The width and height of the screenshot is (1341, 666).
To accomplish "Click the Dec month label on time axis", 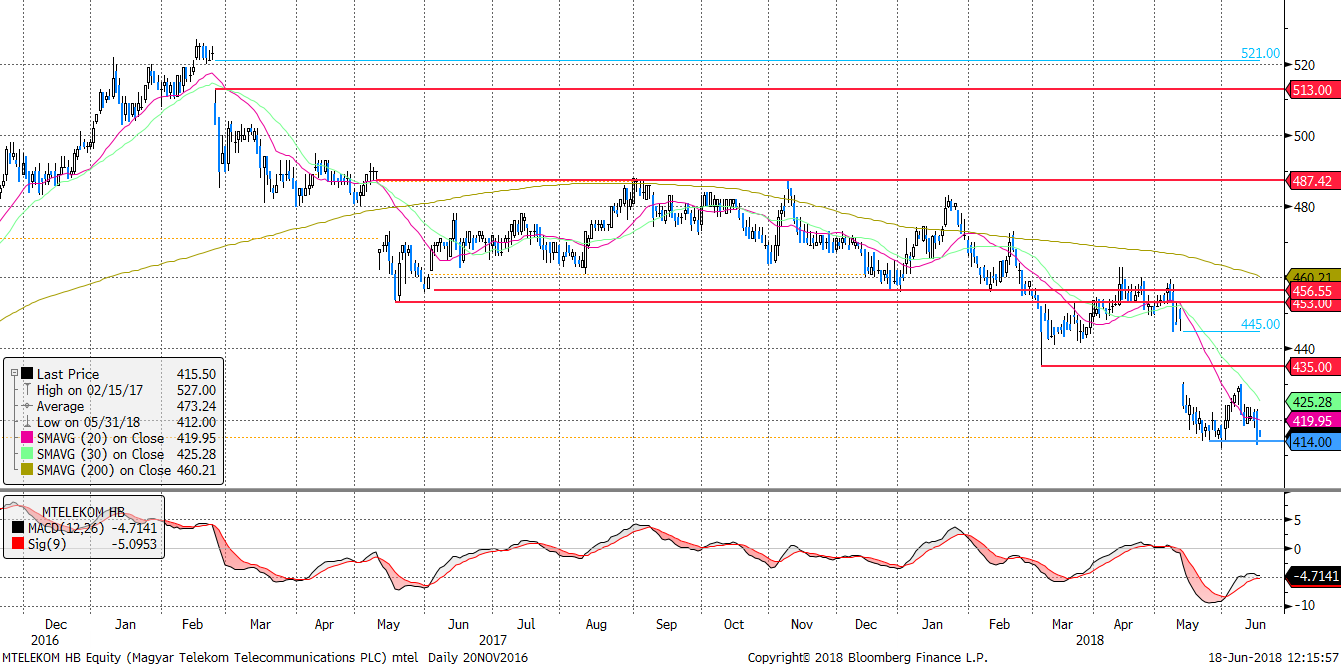I will click(x=58, y=624).
